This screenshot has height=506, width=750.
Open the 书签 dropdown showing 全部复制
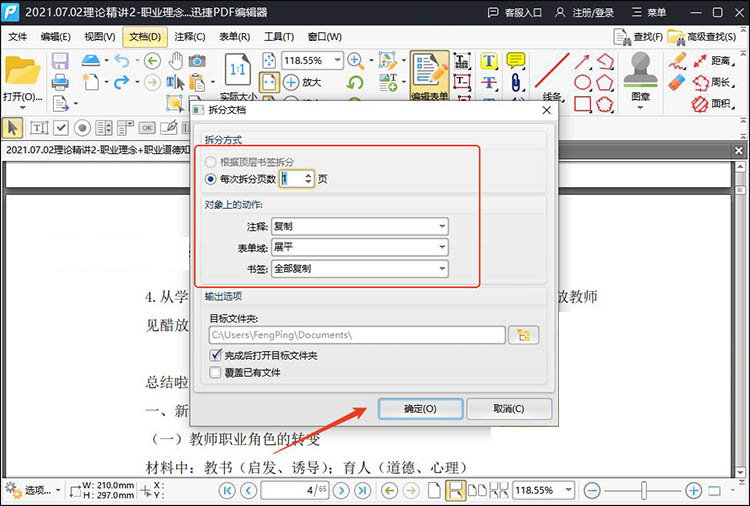(x=360, y=268)
